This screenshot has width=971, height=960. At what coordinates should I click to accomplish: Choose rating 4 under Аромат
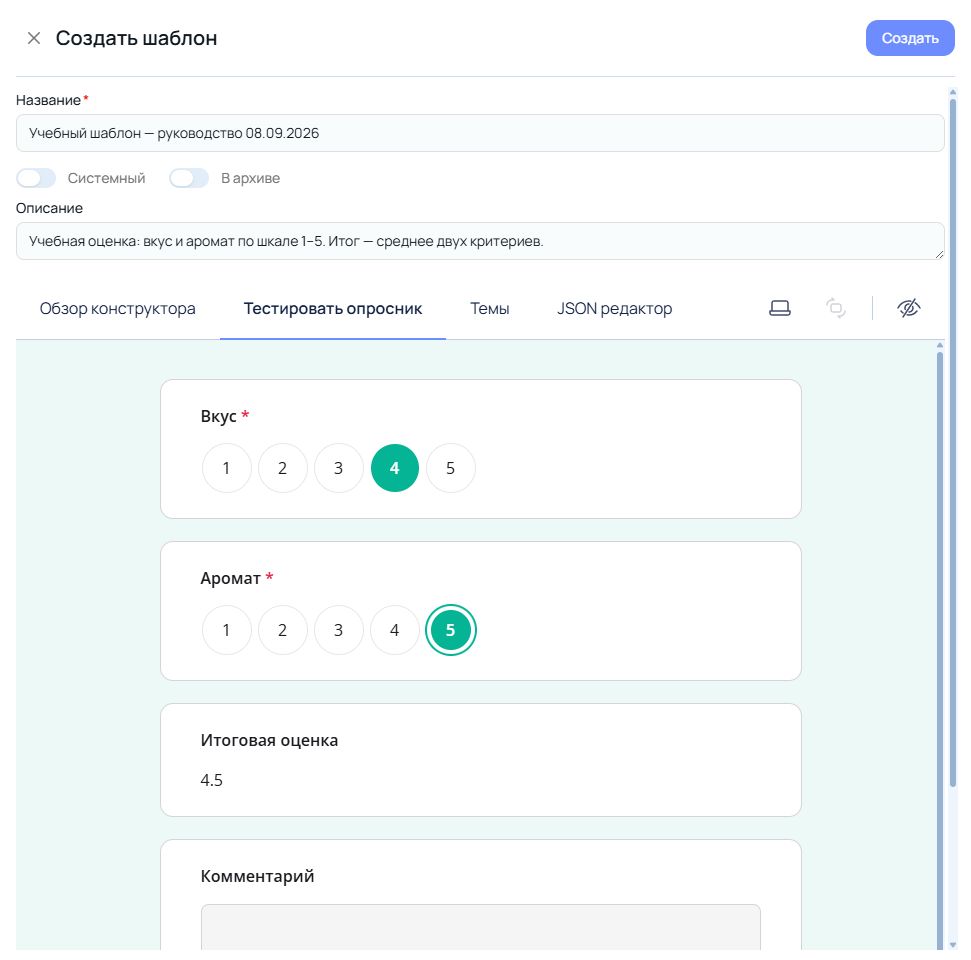[394, 630]
